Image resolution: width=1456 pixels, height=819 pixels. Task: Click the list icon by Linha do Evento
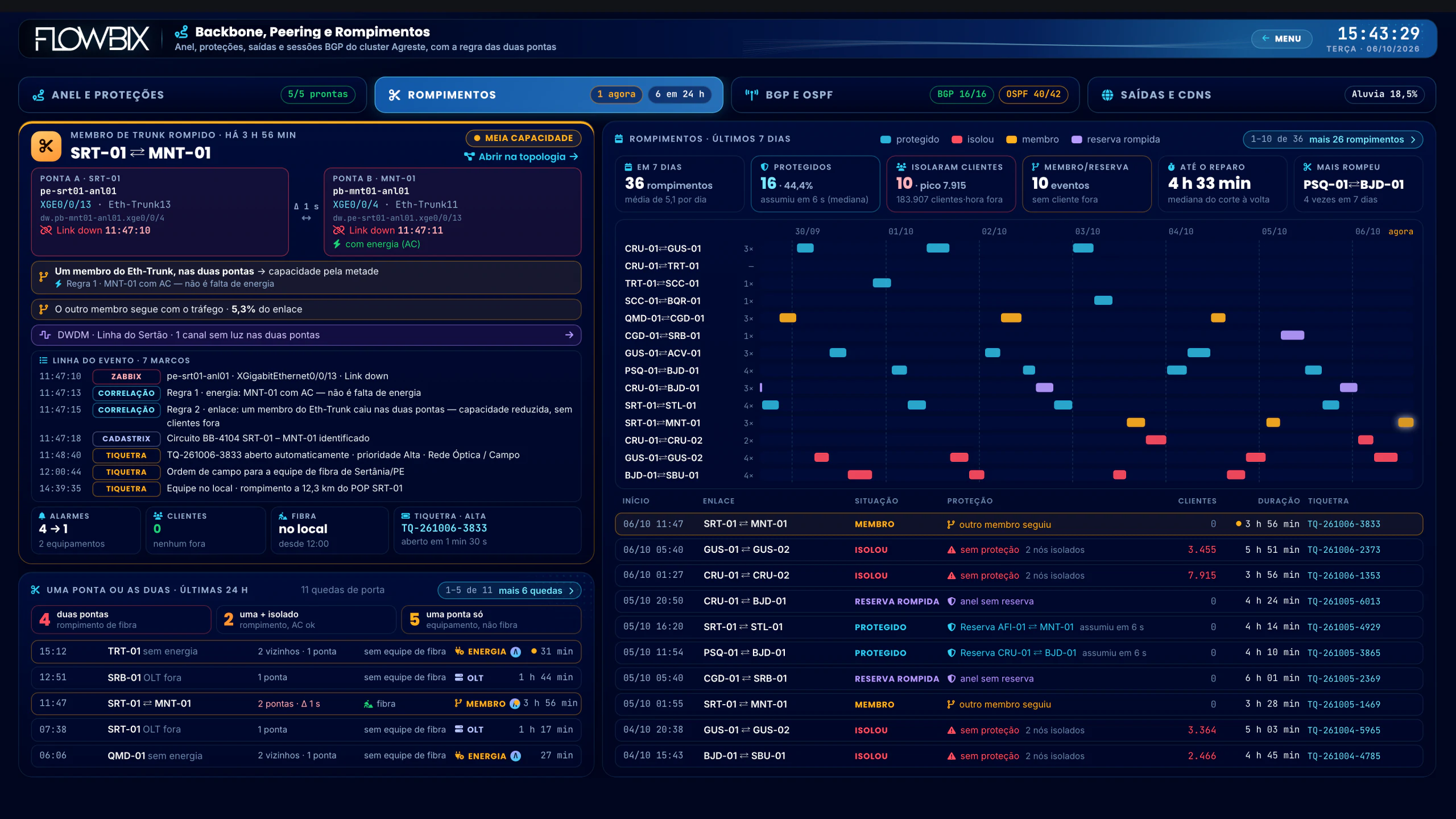43,361
